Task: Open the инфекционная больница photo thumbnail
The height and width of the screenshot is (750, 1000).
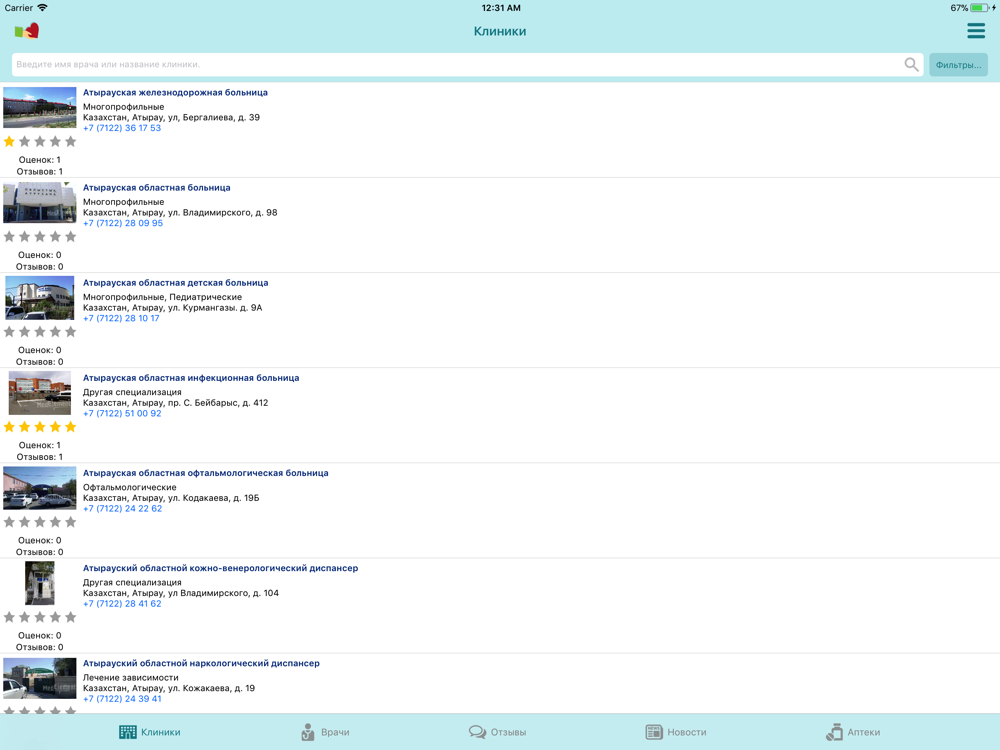Action: pos(40,393)
